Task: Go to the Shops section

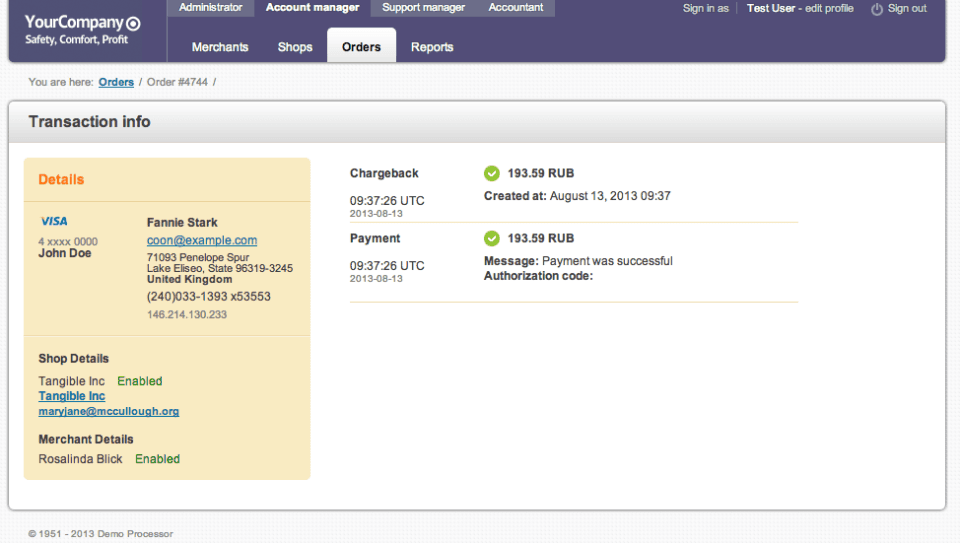Action: pos(295,47)
